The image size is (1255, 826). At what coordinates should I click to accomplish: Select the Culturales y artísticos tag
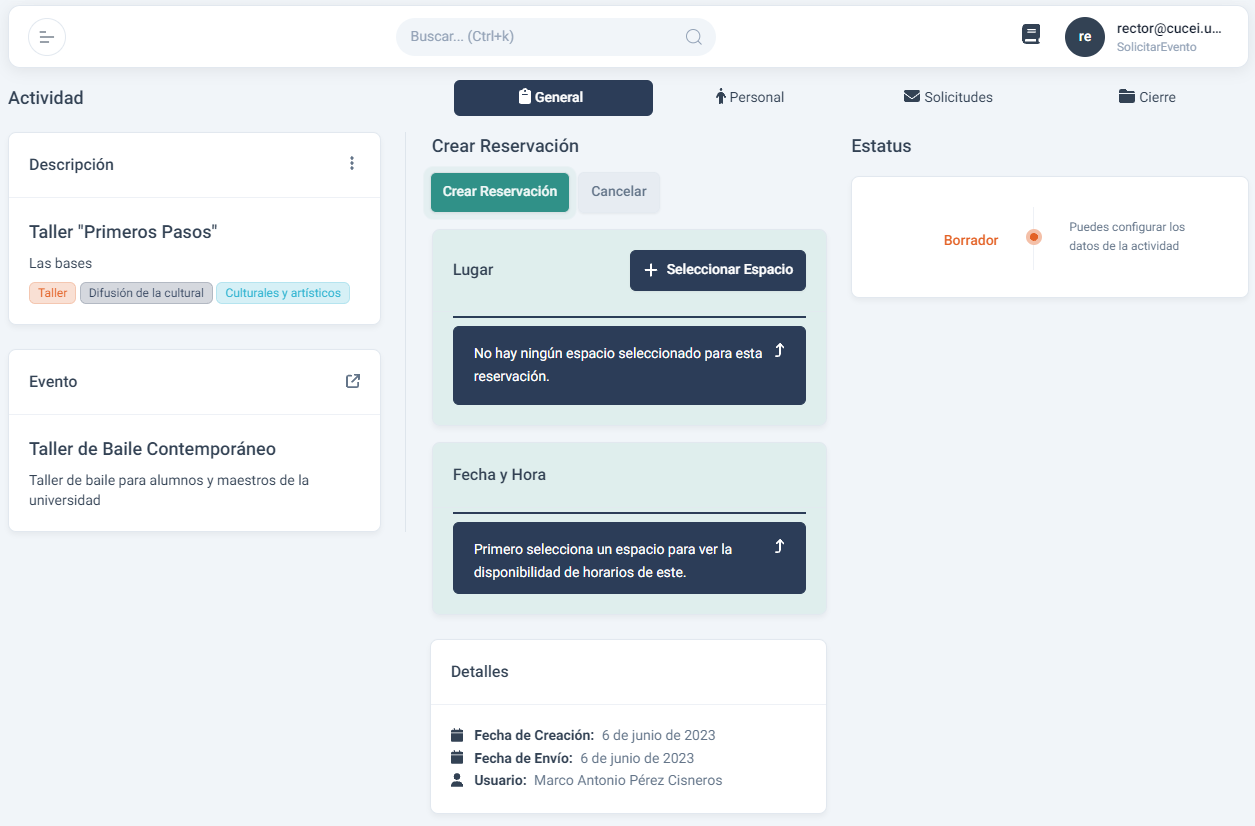tap(283, 293)
